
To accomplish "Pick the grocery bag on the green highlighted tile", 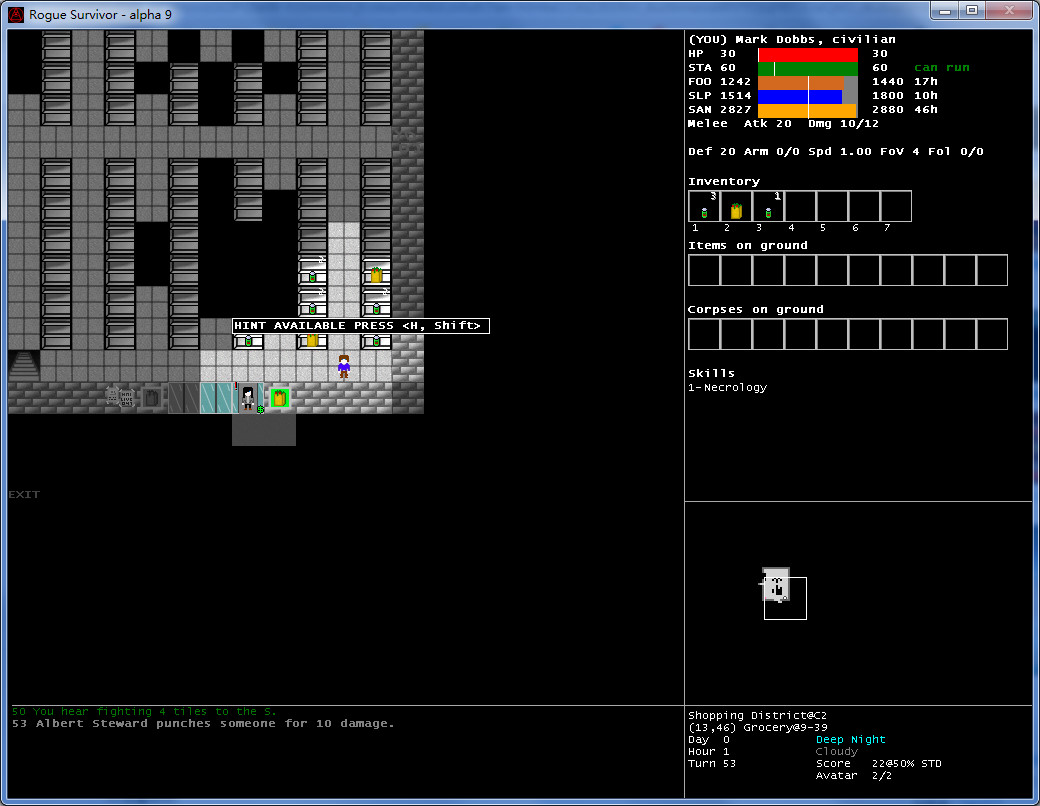I will 279,398.
